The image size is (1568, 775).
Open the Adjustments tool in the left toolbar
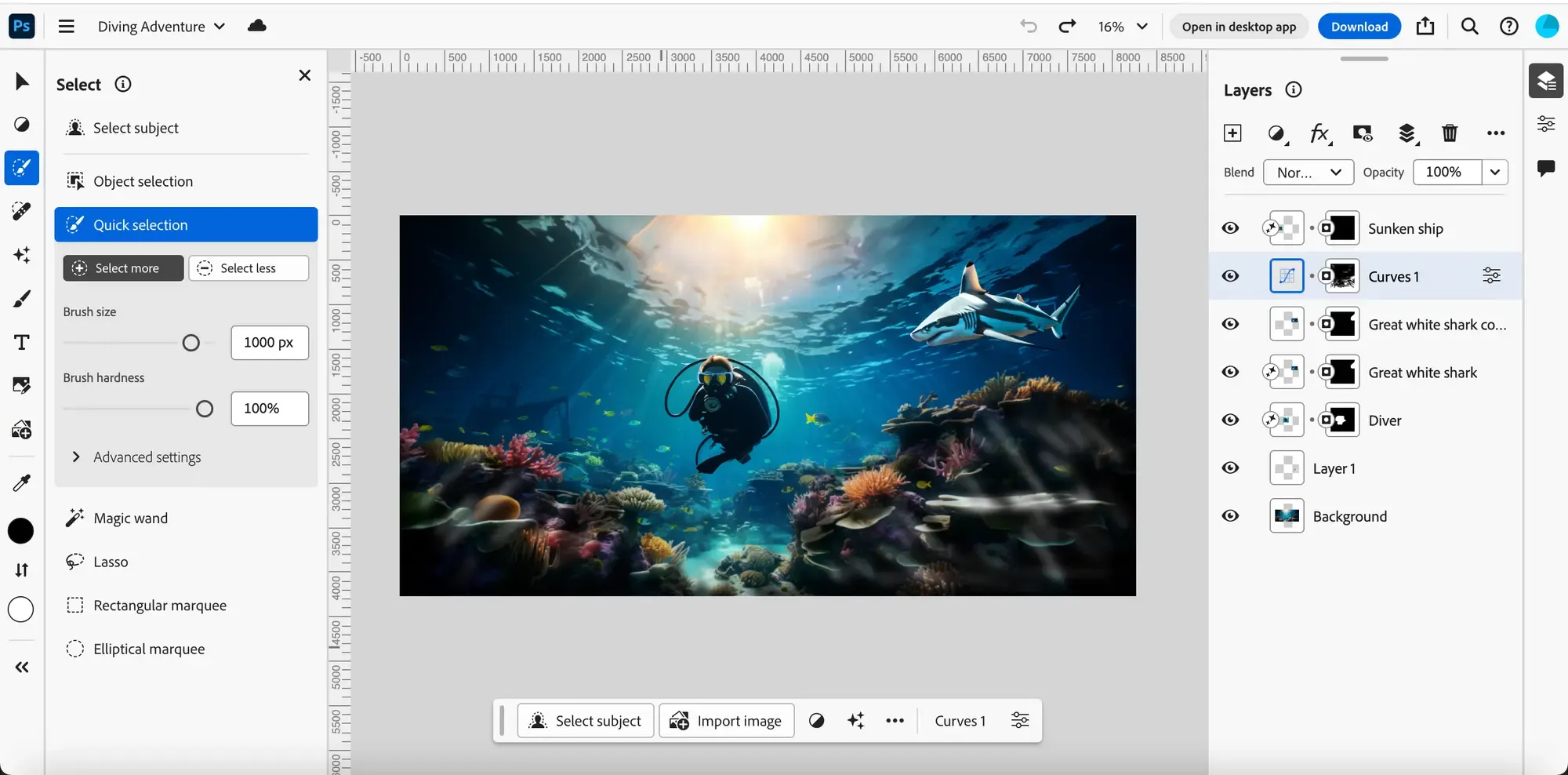tap(21, 125)
